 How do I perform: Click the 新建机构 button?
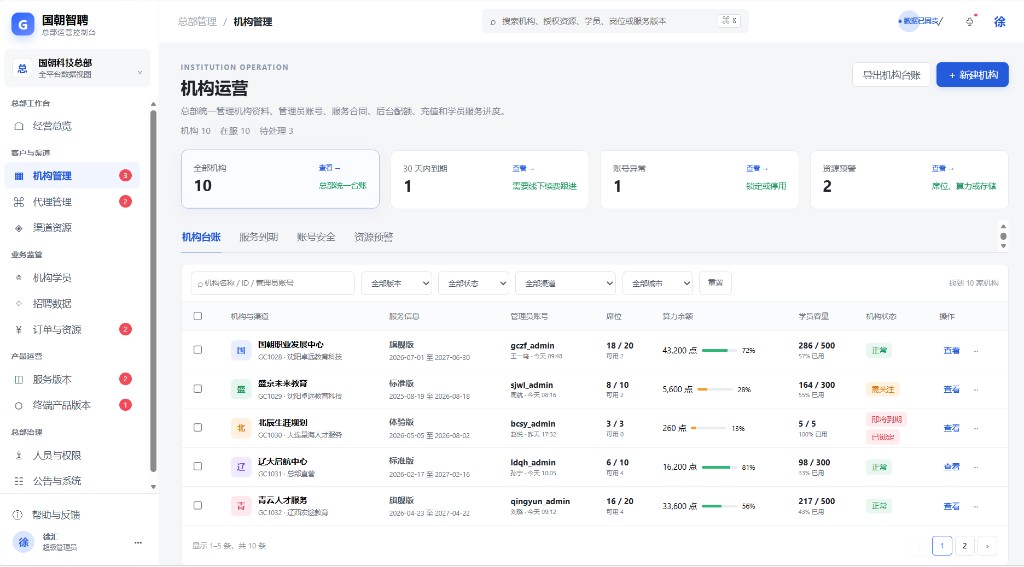pos(972,75)
